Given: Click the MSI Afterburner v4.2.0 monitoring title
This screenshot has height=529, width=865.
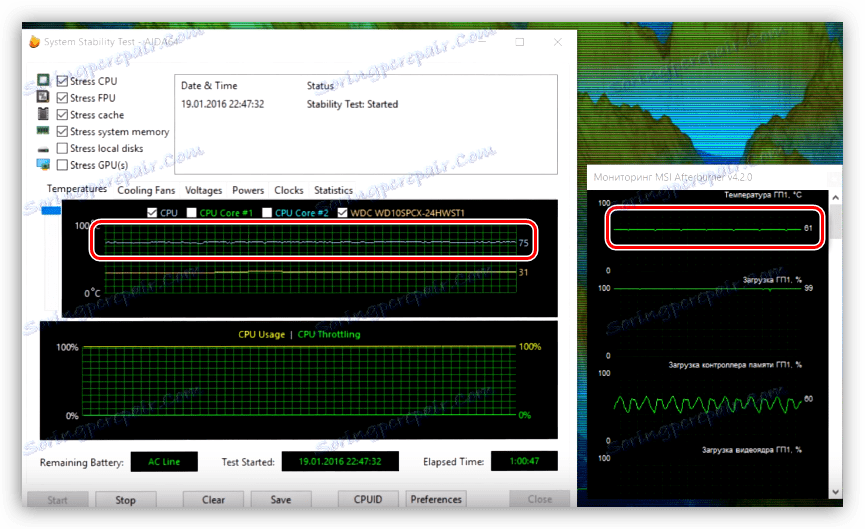Looking at the screenshot, I should (672, 177).
